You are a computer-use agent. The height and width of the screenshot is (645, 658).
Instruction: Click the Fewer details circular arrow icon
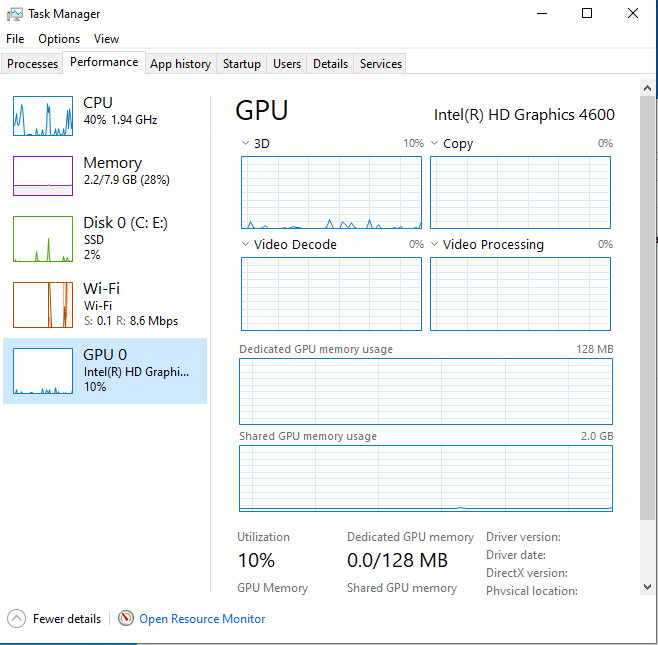[16, 618]
